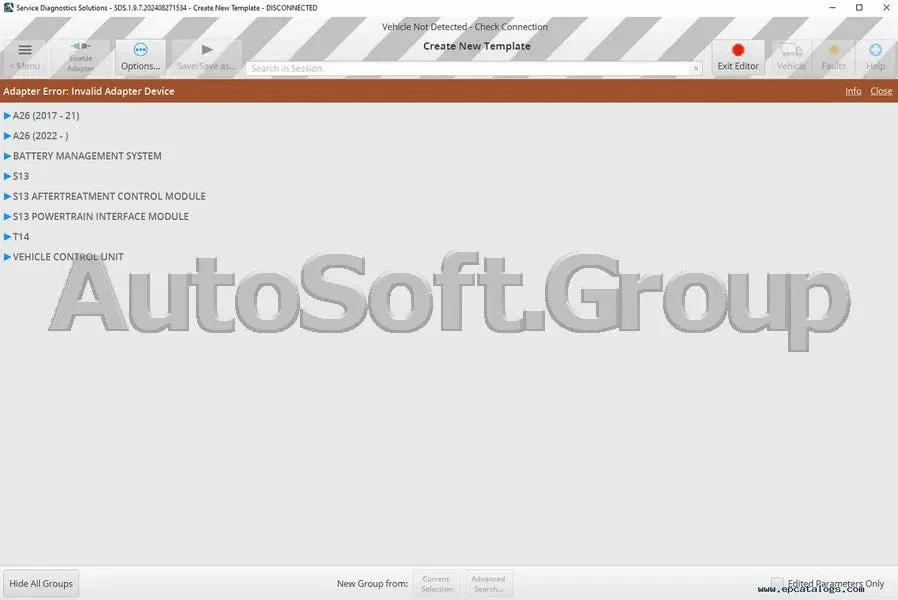The height and width of the screenshot is (600, 898).
Task: Close the adapter error banner
Action: [881, 91]
